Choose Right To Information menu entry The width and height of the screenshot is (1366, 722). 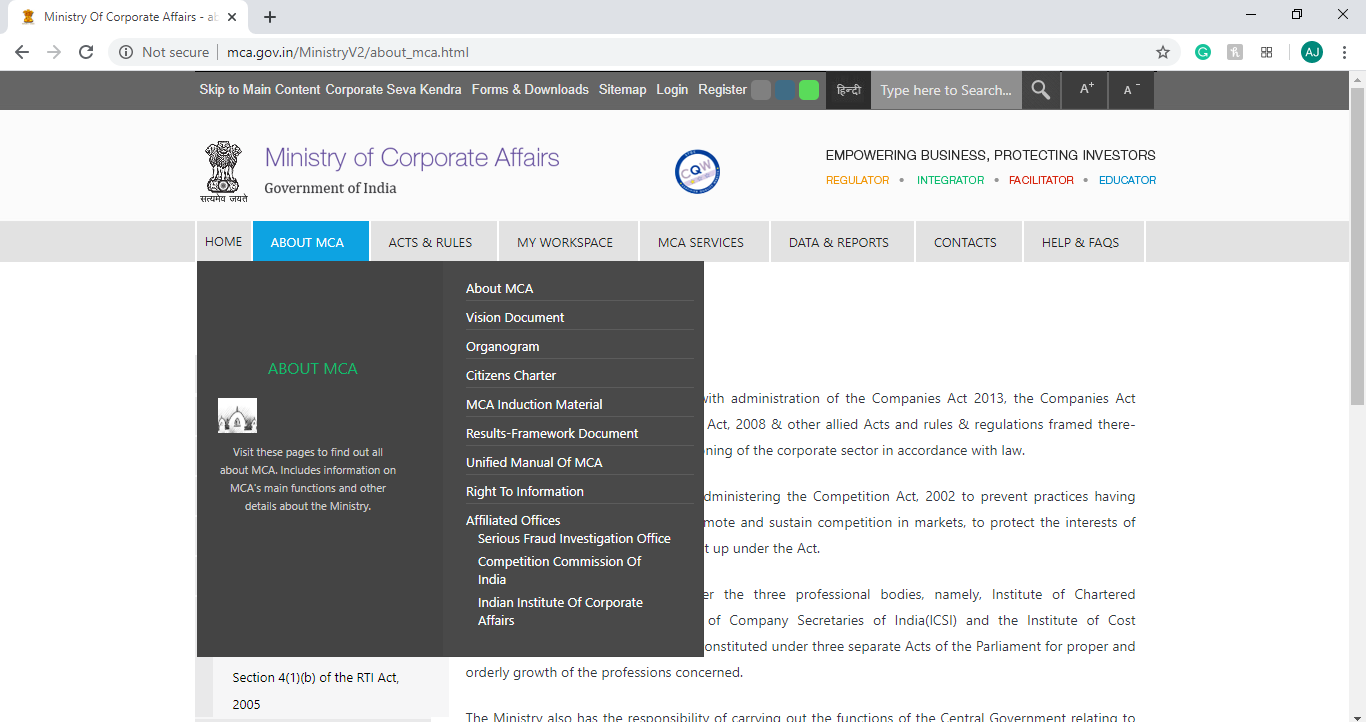click(525, 491)
